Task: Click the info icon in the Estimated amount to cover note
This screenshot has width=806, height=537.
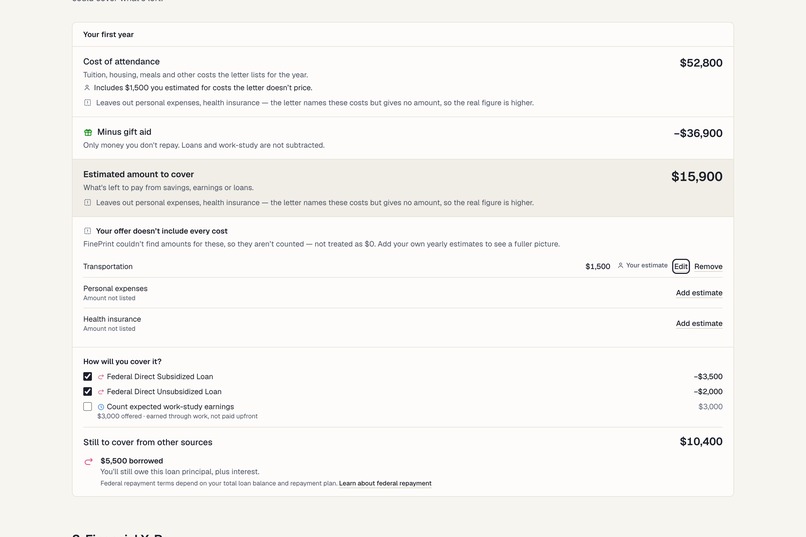Action: pos(87,202)
